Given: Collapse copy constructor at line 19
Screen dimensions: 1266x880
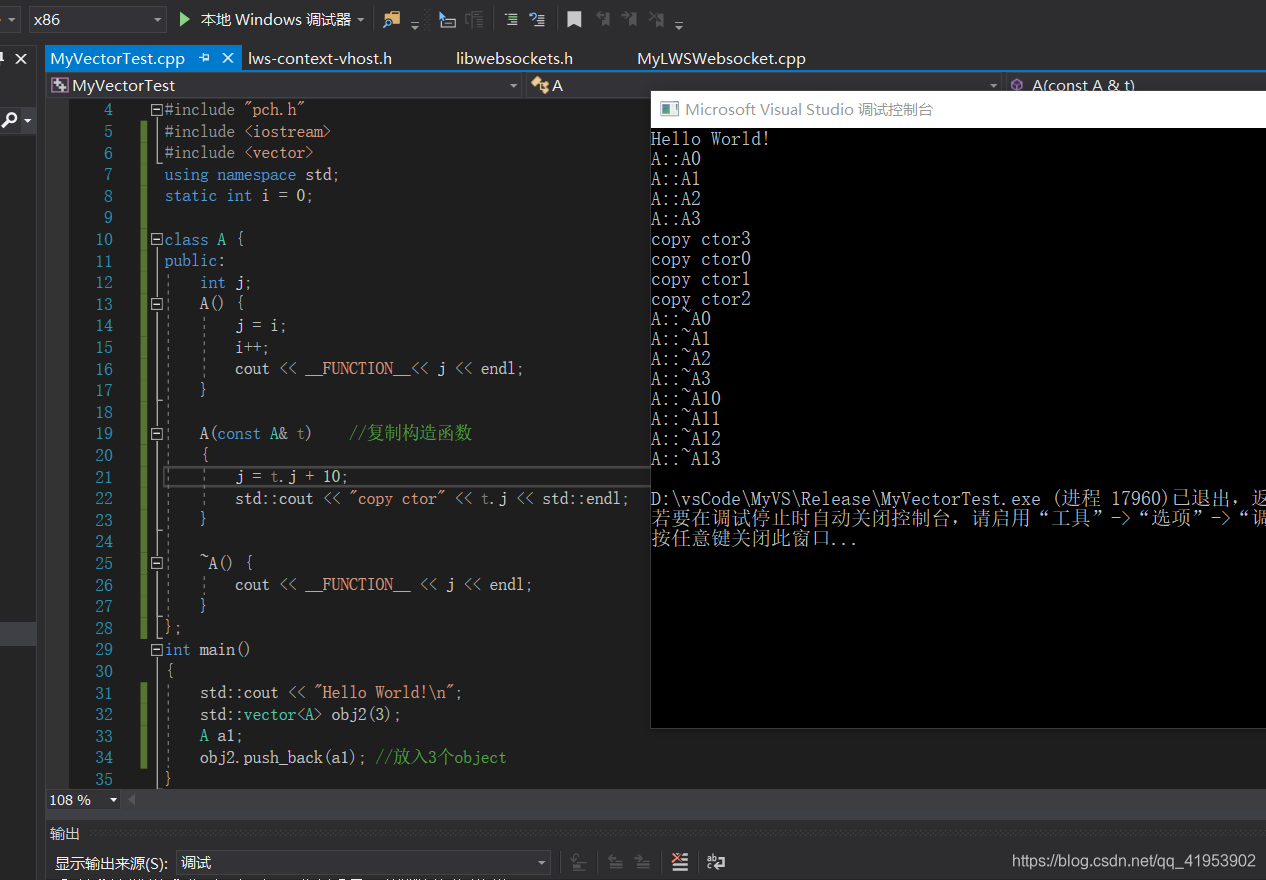Looking at the screenshot, I should [156, 434].
